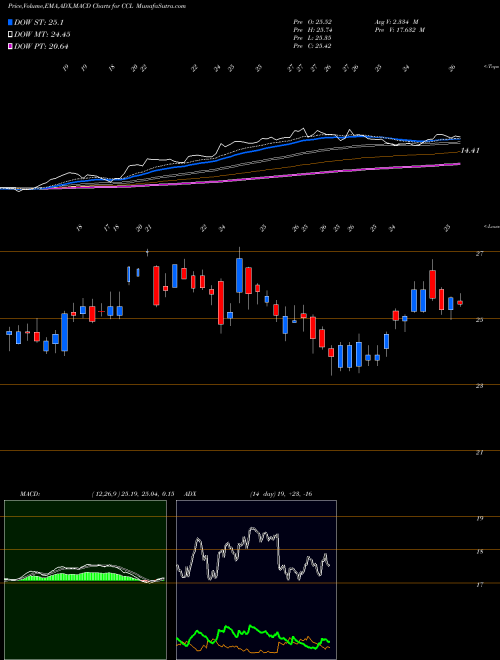Screen dimensions: 500x660
Task: Click the ADX indicator chart panel
Action: [x=256, y=580]
